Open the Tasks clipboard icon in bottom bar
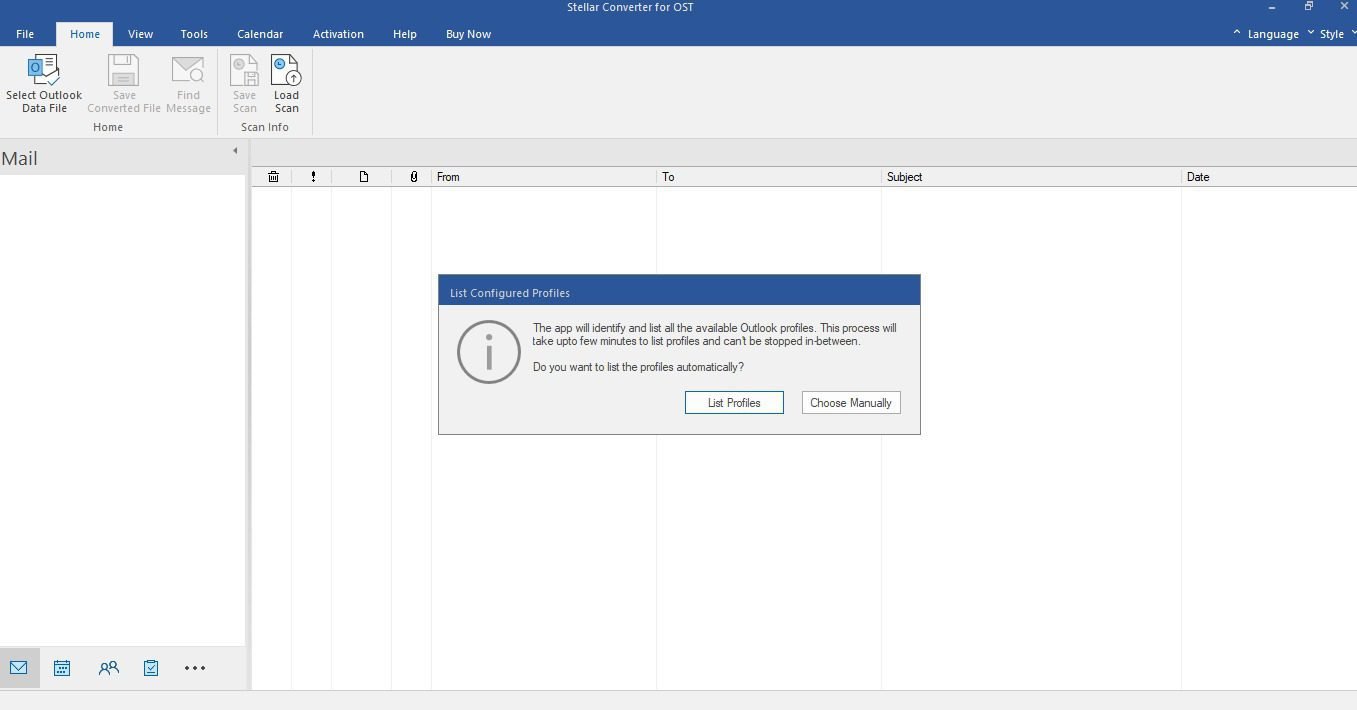 pyautogui.click(x=151, y=668)
